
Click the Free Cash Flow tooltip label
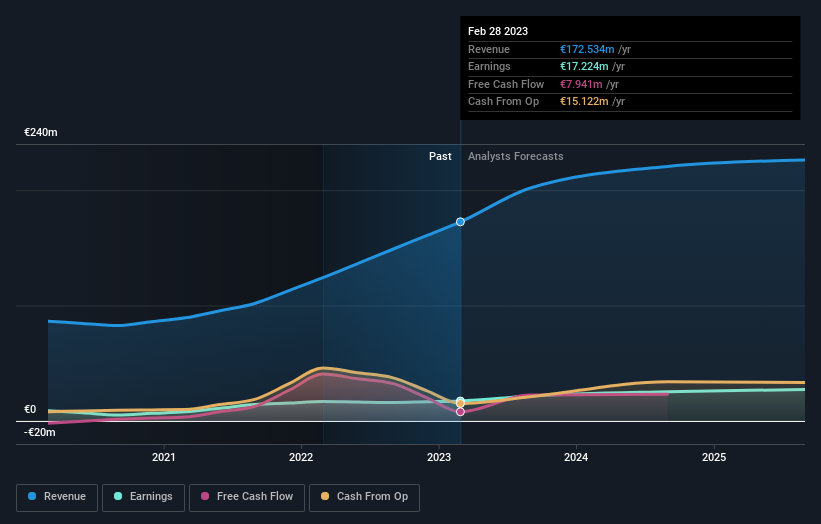[506, 84]
